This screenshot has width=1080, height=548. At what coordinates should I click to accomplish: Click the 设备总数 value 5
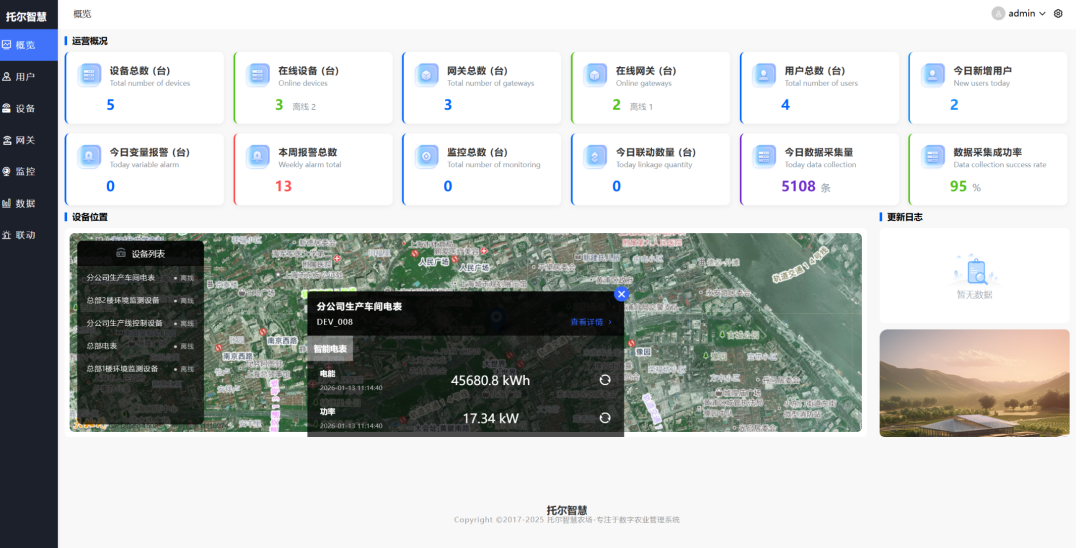[110, 105]
